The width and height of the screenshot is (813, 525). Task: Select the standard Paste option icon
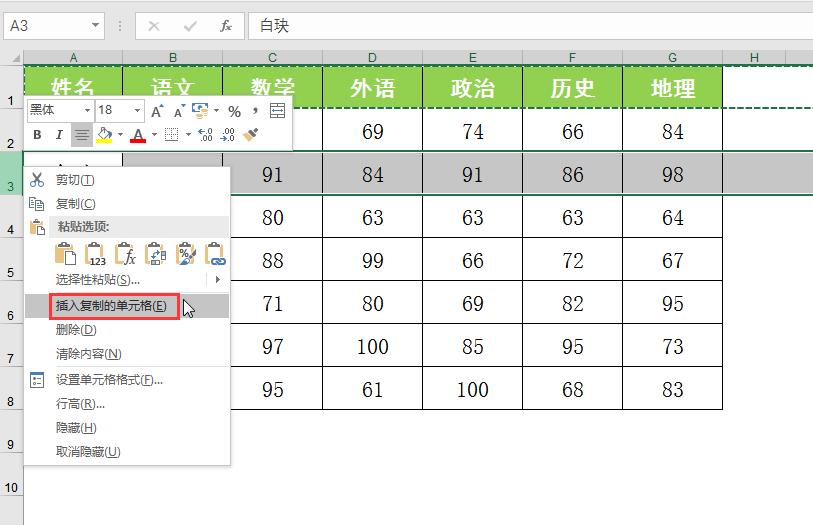(x=65, y=254)
